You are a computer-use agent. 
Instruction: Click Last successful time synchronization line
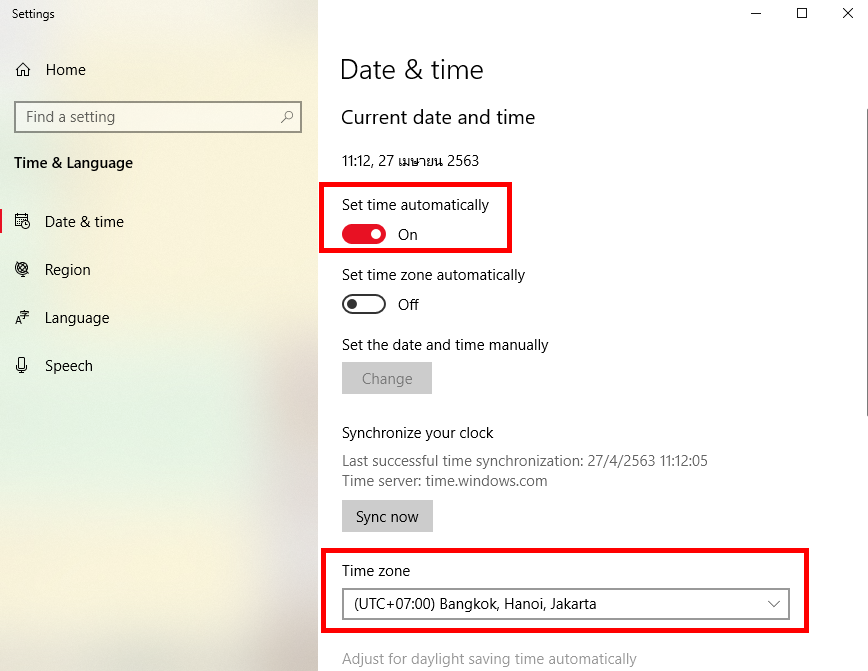[x=525, y=461]
